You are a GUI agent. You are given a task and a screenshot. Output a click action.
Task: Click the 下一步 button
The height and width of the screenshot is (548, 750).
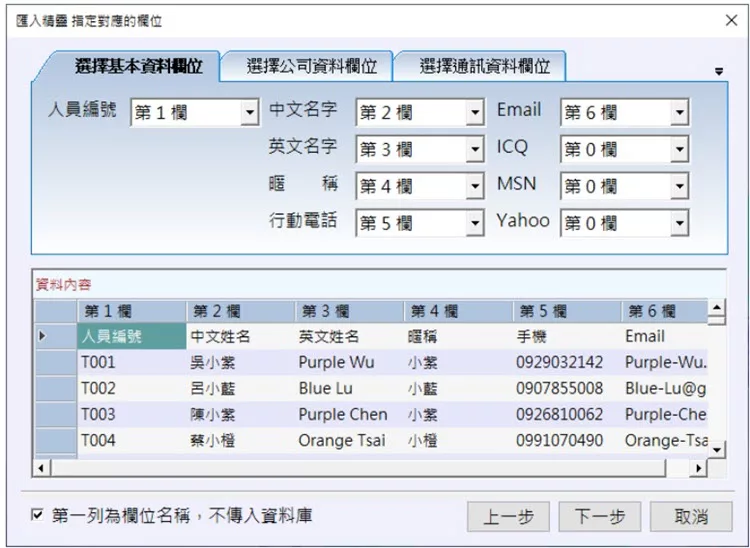coord(599,516)
